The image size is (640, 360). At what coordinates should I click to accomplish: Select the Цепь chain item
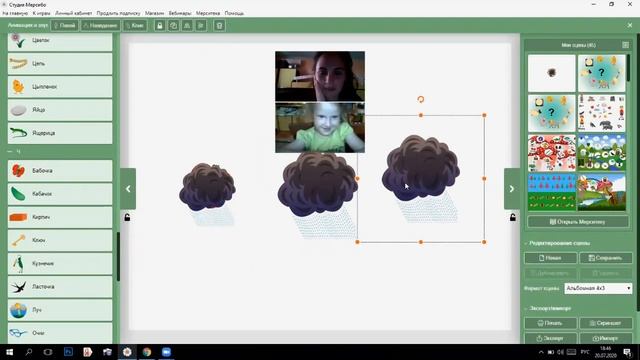[60, 64]
